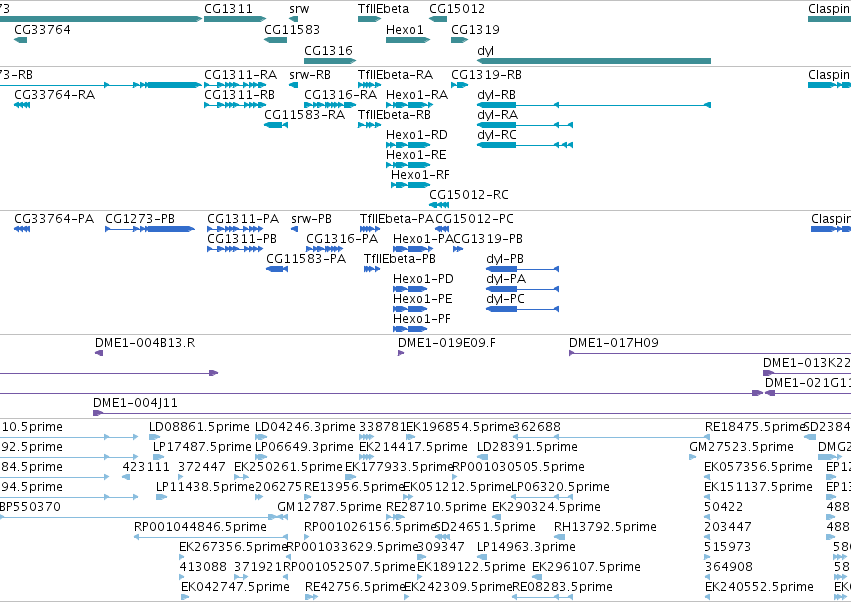Screen dimensions: 851x602
Task: Click the EK240552.5prime EST label
Action: (759, 587)
